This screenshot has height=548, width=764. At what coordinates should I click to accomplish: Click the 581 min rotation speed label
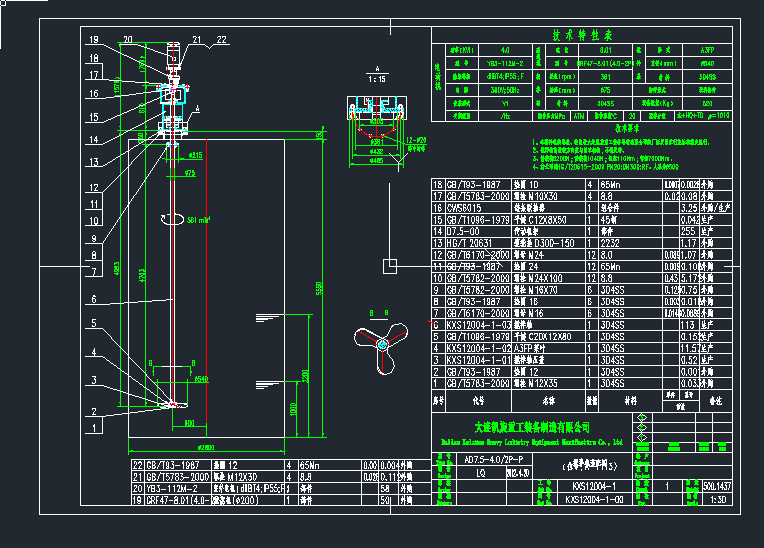tap(199, 220)
